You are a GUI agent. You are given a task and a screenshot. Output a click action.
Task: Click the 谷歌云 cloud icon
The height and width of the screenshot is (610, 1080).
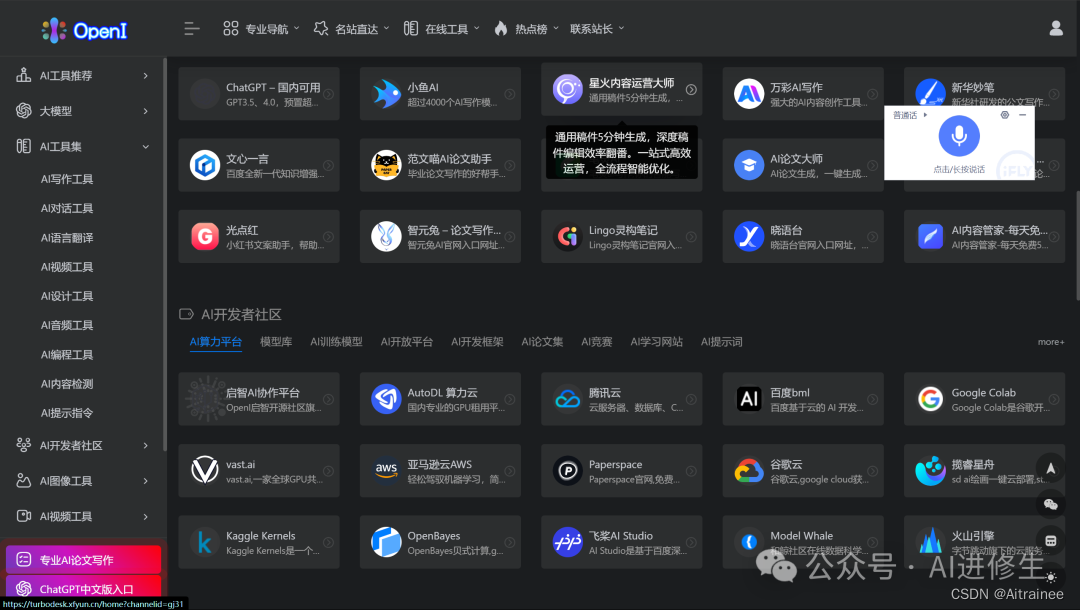coord(749,471)
